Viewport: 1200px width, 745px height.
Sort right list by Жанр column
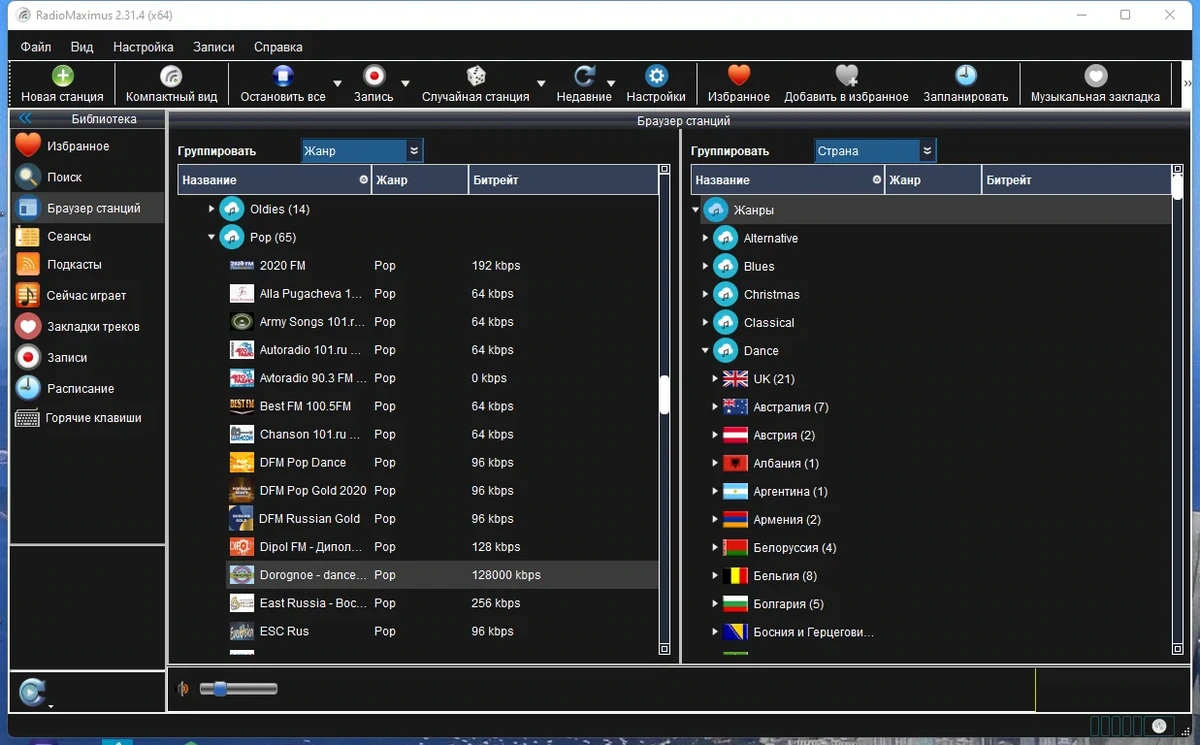[932, 180]
